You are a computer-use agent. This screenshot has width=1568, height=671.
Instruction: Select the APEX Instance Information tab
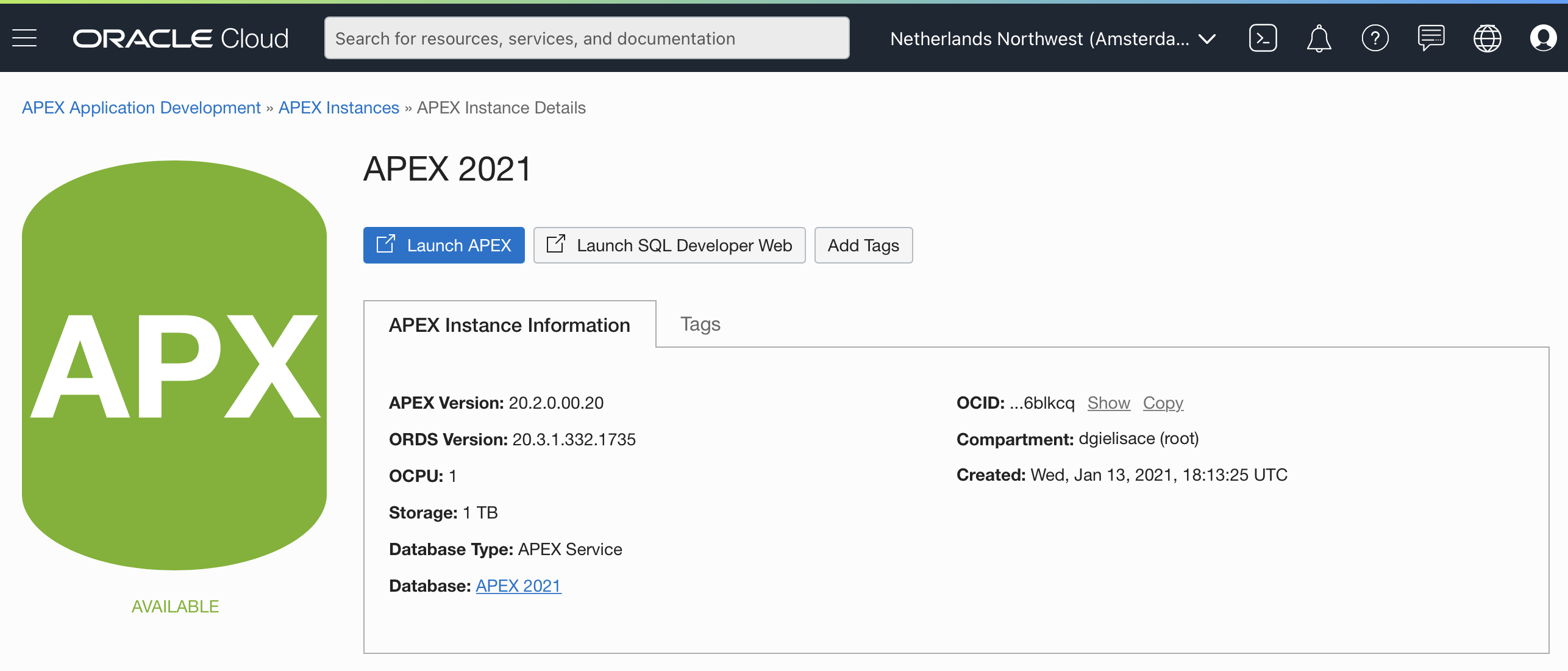pyautogui.click(x=510, y=324)
